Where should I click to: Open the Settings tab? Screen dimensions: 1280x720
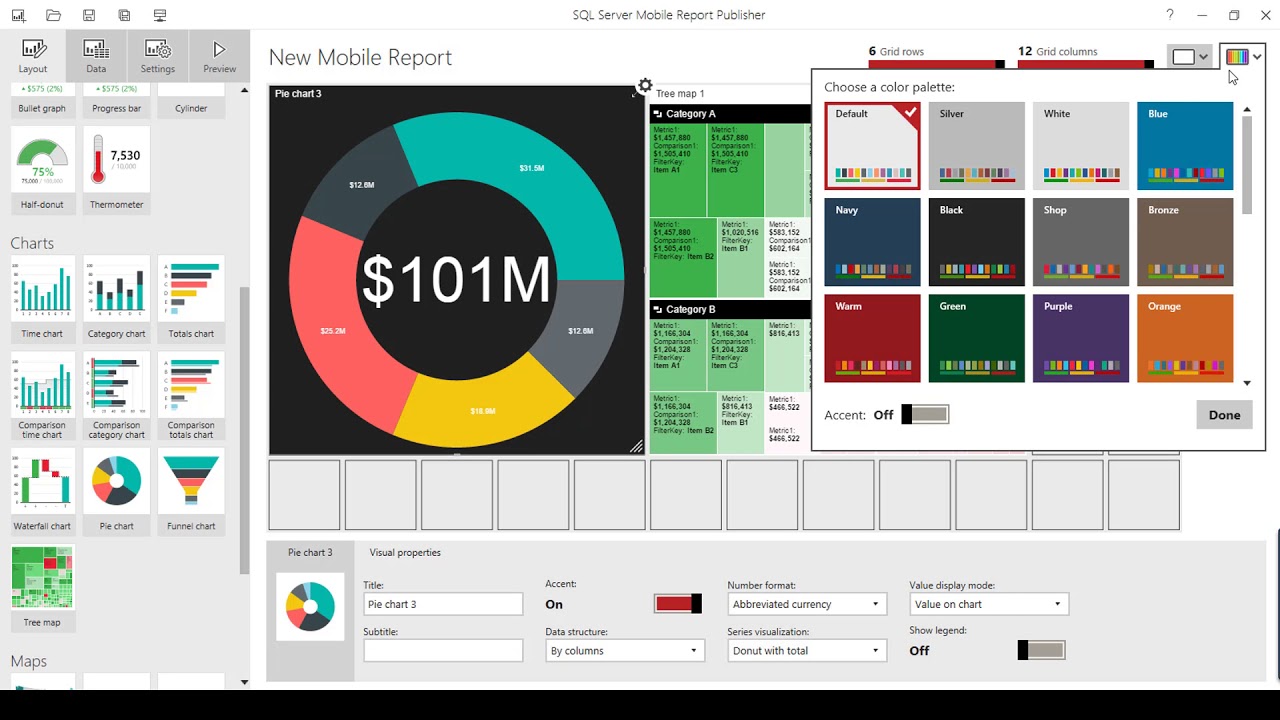click(157, 57)
